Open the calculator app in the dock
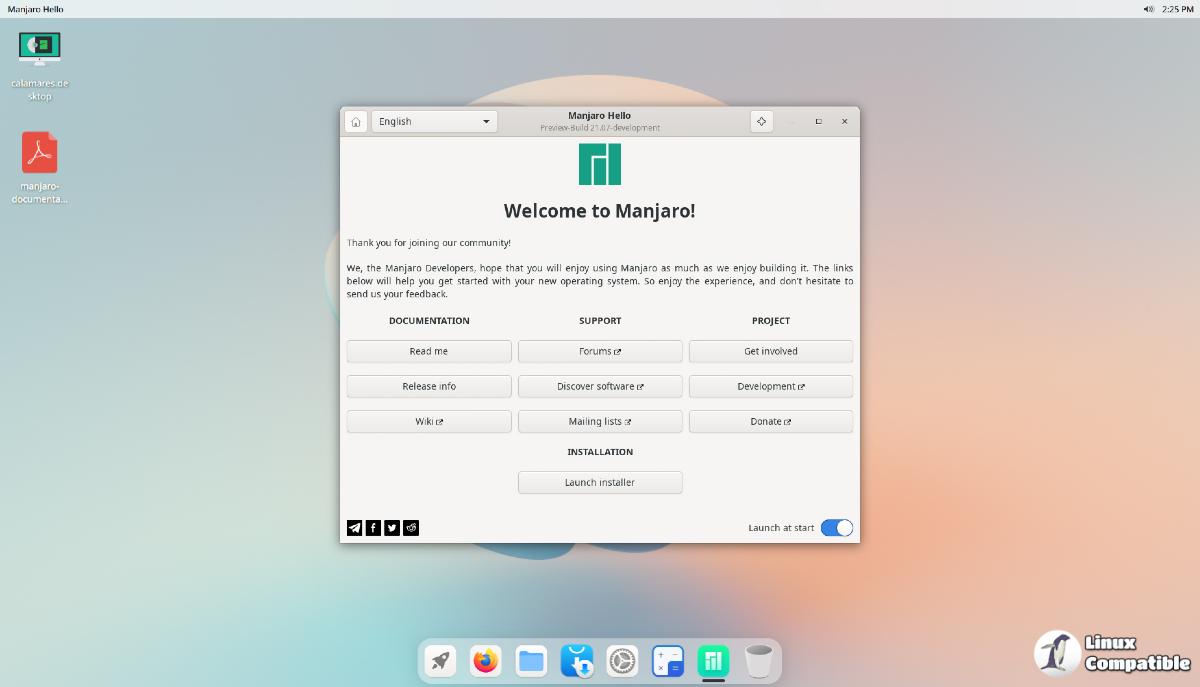 (x=667, y=661)
